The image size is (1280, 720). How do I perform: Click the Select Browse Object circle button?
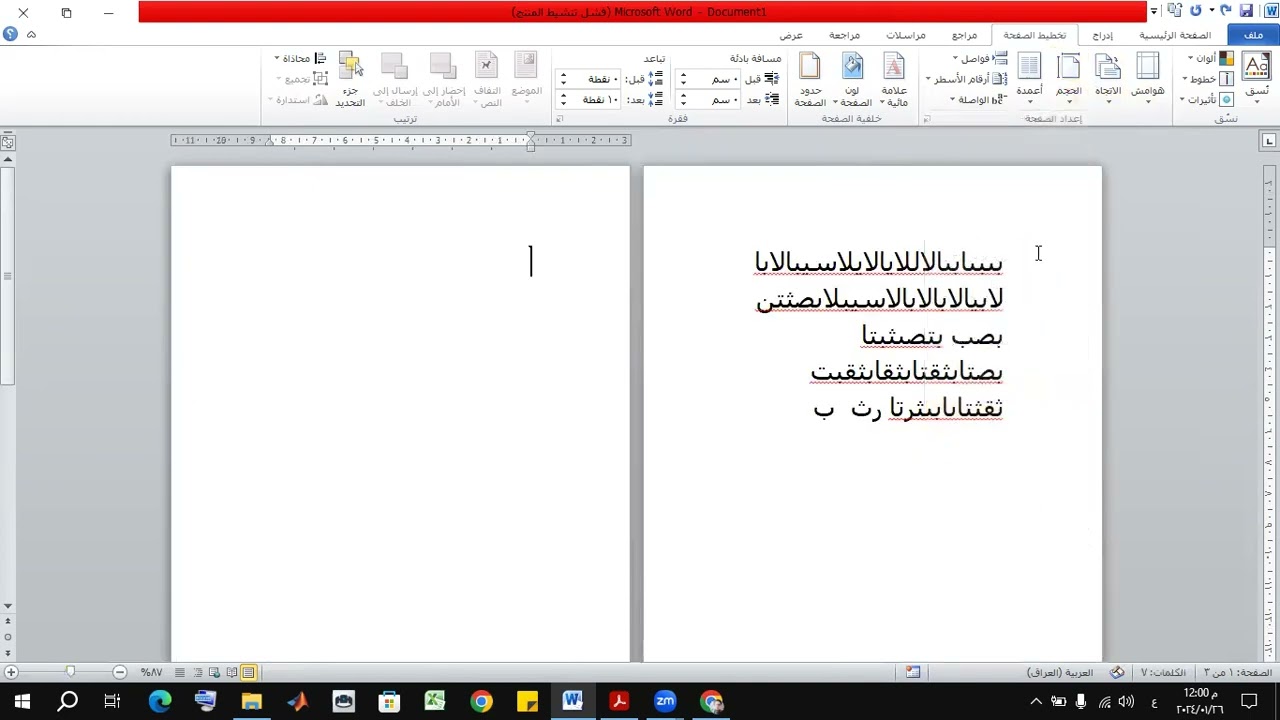click(8, 637)
